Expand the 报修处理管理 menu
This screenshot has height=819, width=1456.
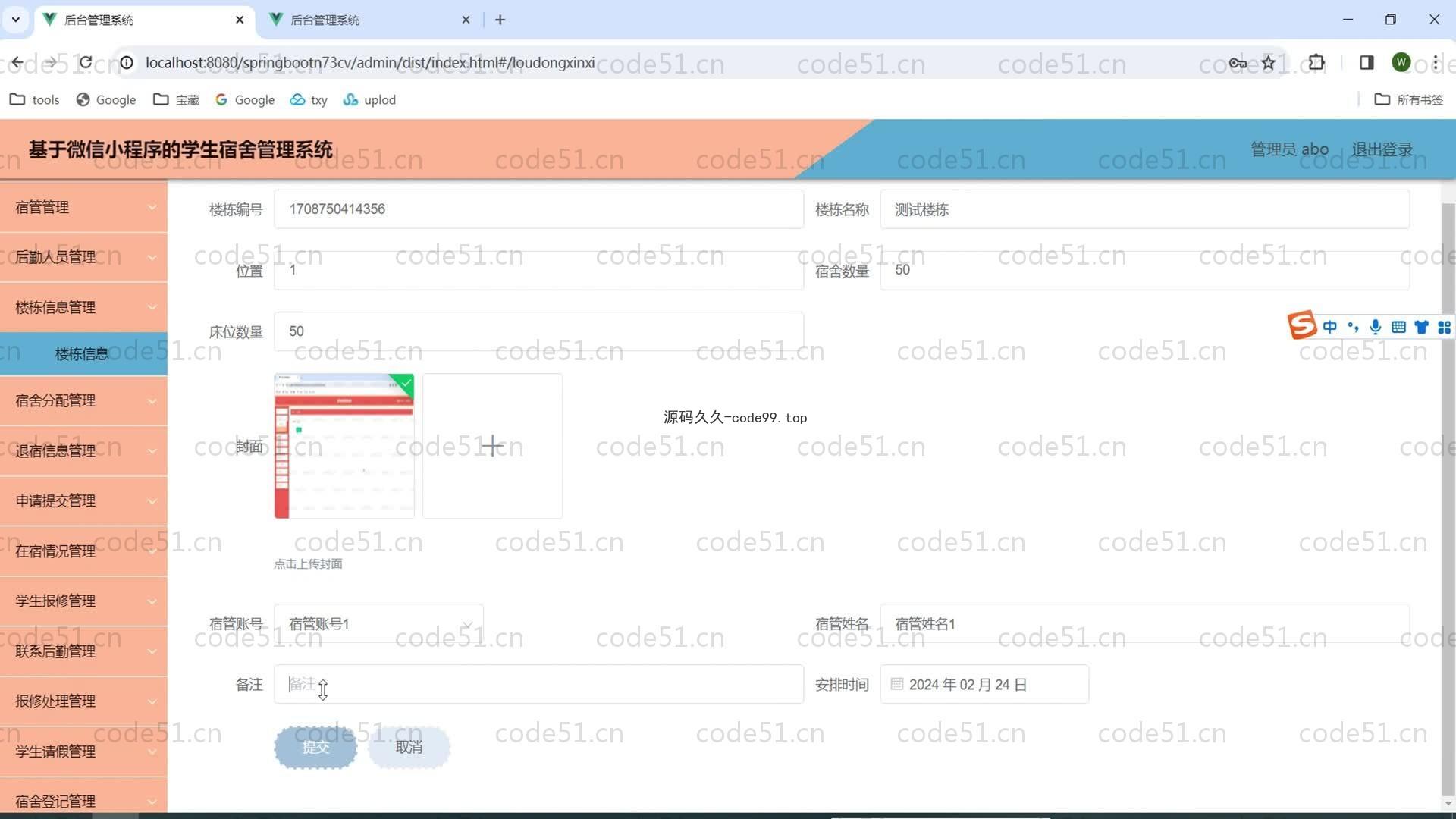(83, 701)
